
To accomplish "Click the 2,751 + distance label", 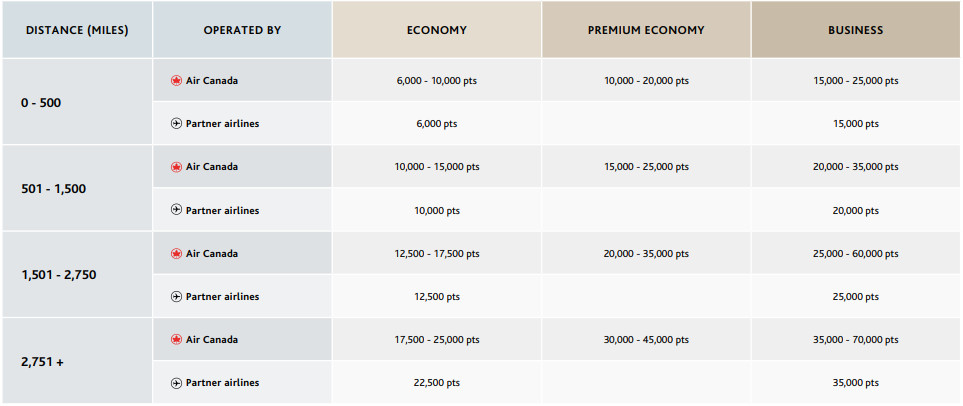I will (x=42, y=361).
